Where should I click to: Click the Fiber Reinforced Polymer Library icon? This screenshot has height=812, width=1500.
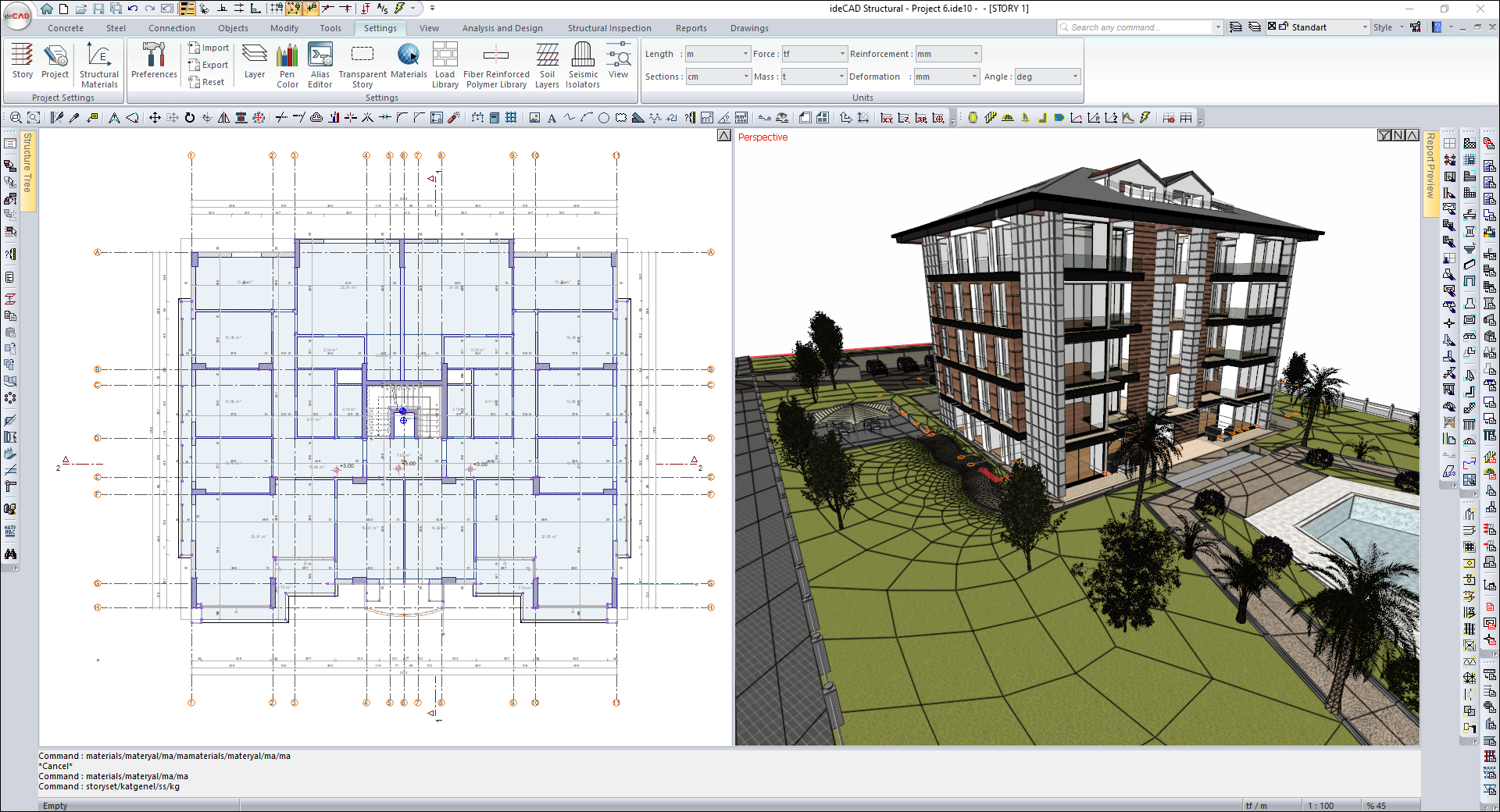[496, 64]
